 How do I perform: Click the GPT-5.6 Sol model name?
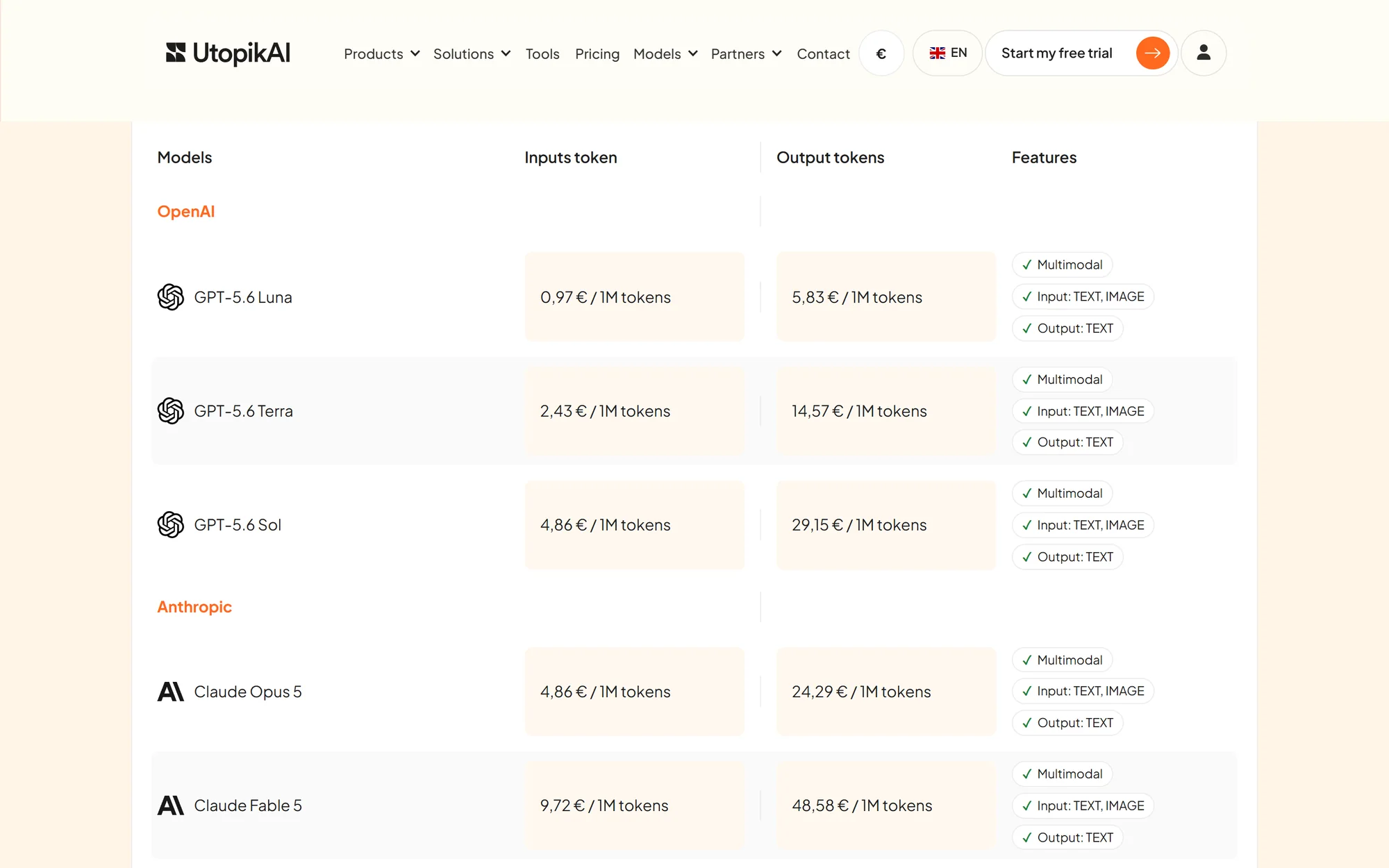[x=238, y=525]
